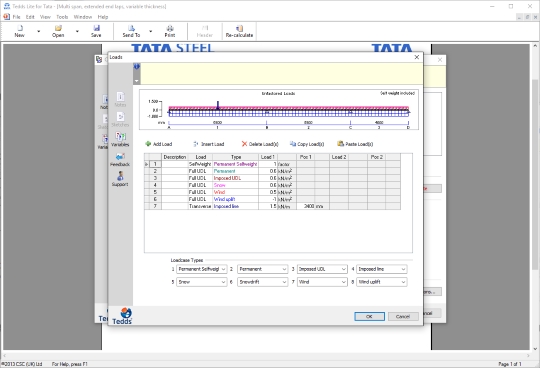Open the Tools menu
The image size is (540, 368).
[62, 17]
